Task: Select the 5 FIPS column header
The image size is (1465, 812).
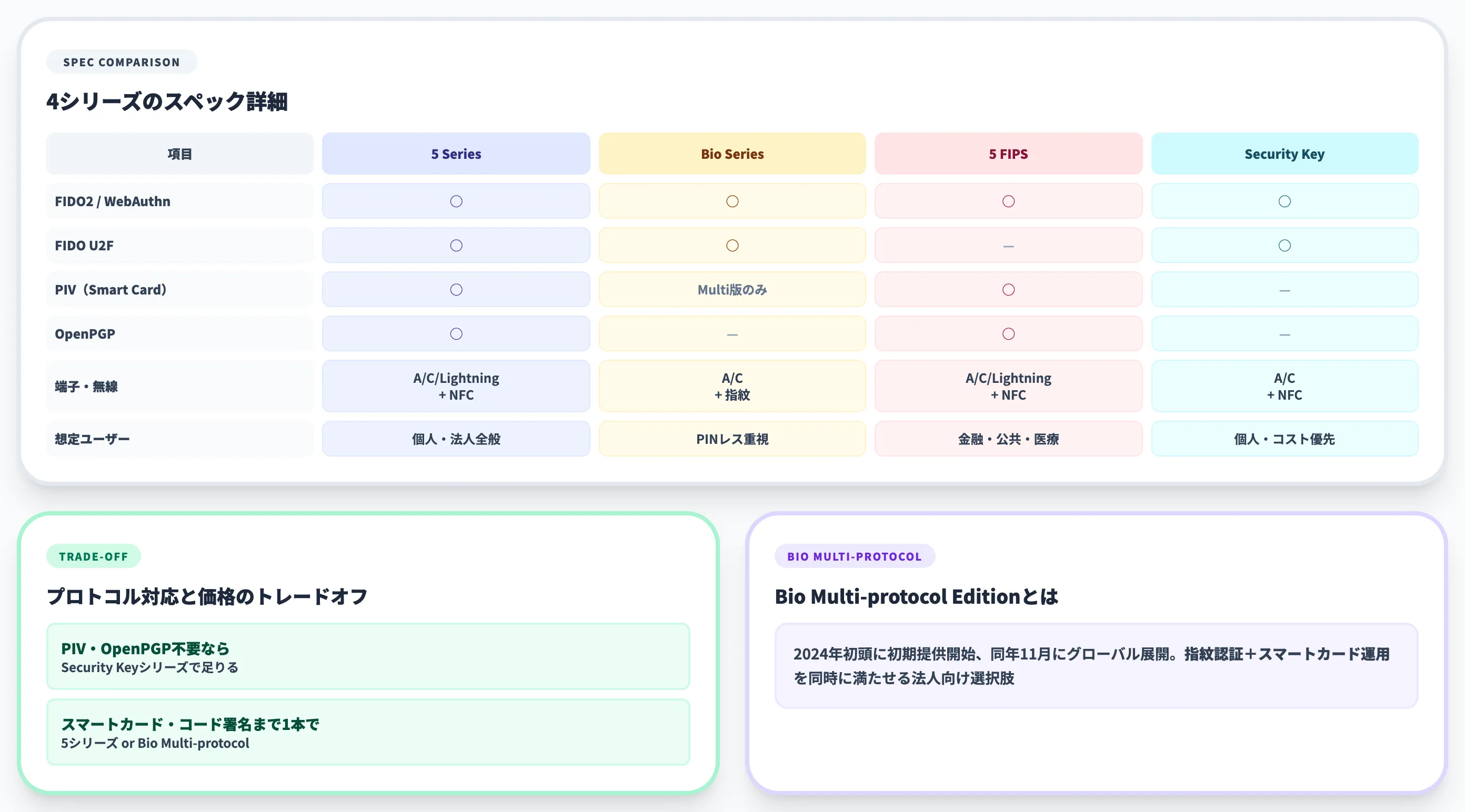Action: [1008, 154]
